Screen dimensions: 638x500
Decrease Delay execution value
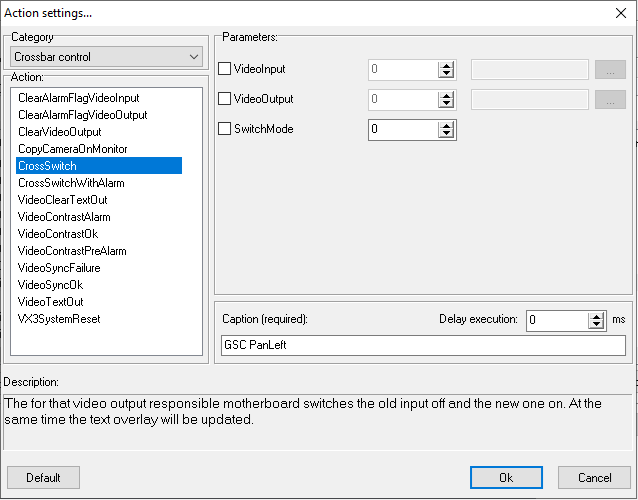pos(597,325)
